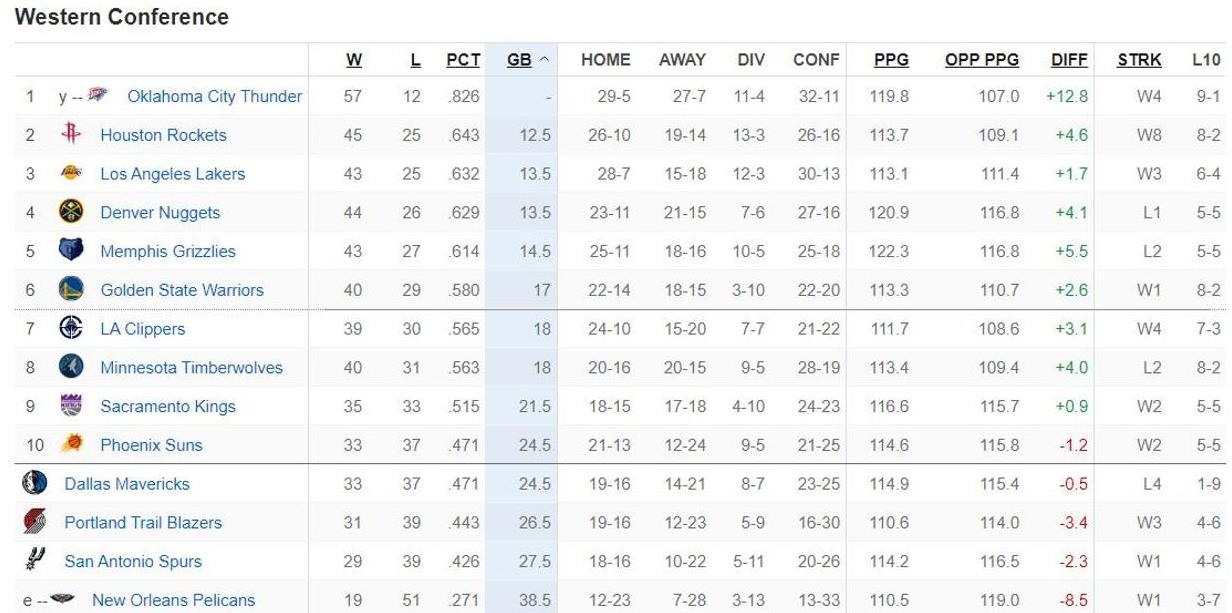Click the Oklahoma City Thunder logo icon

point(97,97)
